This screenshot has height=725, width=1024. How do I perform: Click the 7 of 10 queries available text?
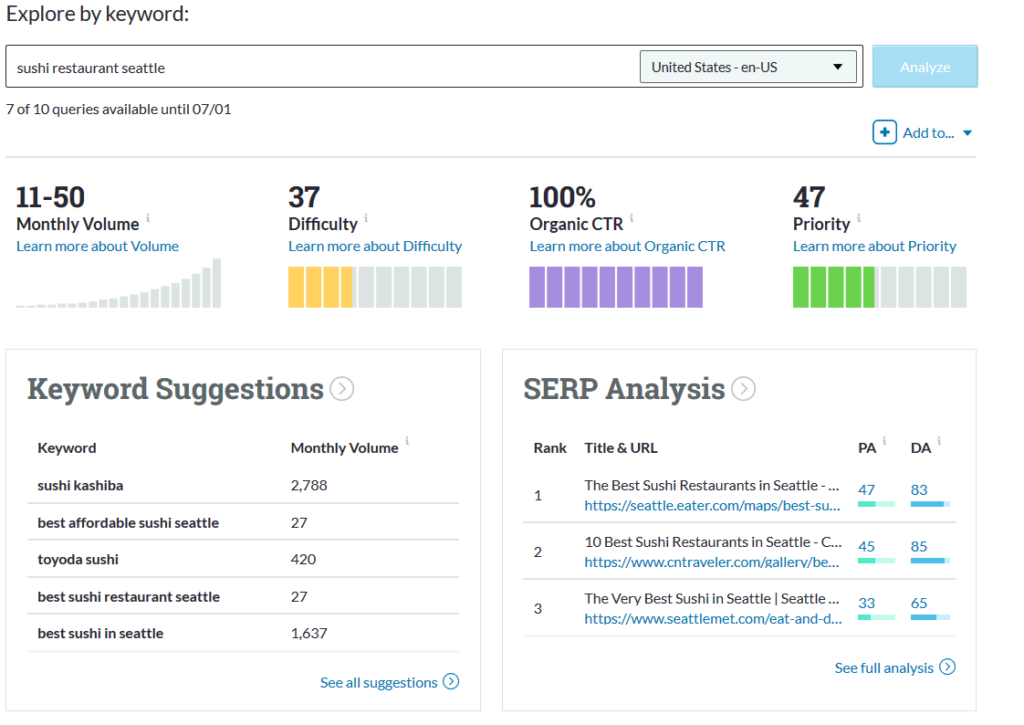coord(119,109)
